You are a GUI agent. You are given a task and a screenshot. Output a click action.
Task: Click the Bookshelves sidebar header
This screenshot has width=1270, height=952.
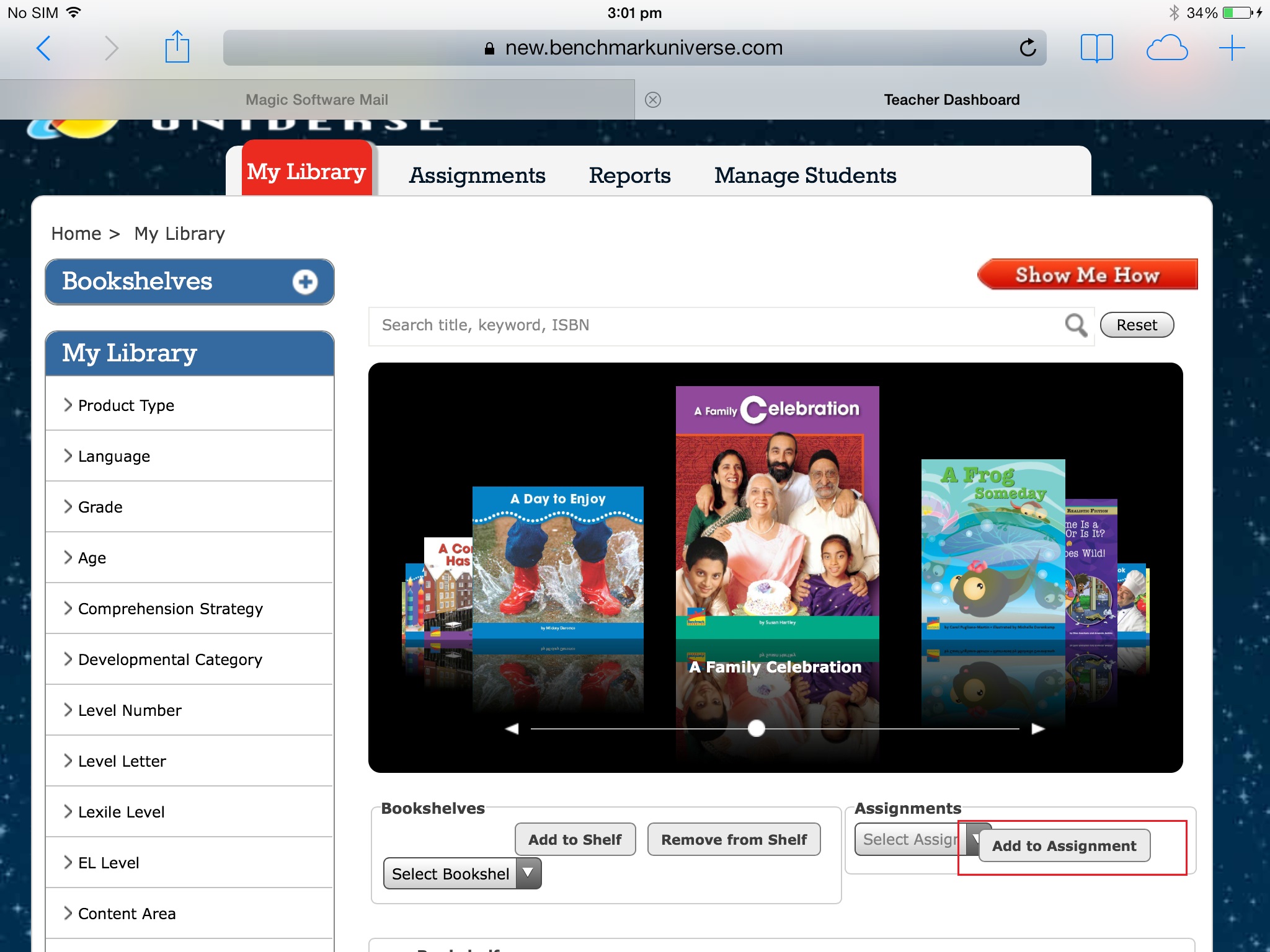click(189, 282)
